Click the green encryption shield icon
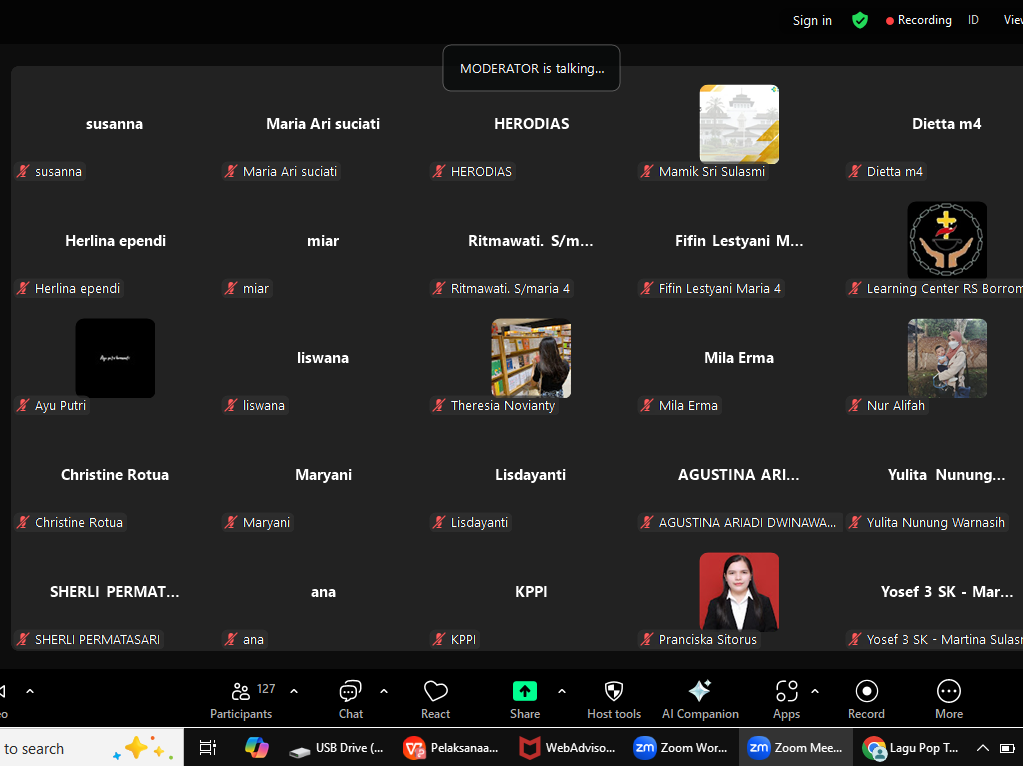This screenshot has height=766, width=1023. pyautogui.click(x=860, y=20)
